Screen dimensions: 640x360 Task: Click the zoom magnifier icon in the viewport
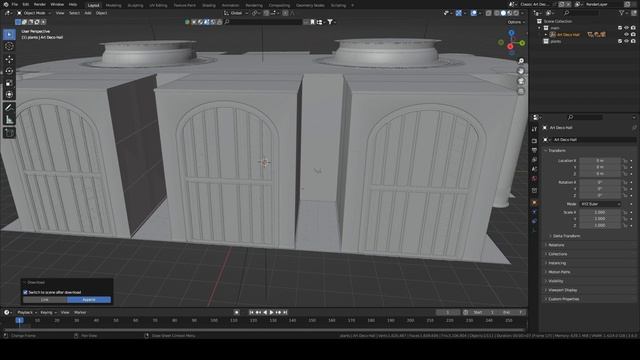coord(521,61)
